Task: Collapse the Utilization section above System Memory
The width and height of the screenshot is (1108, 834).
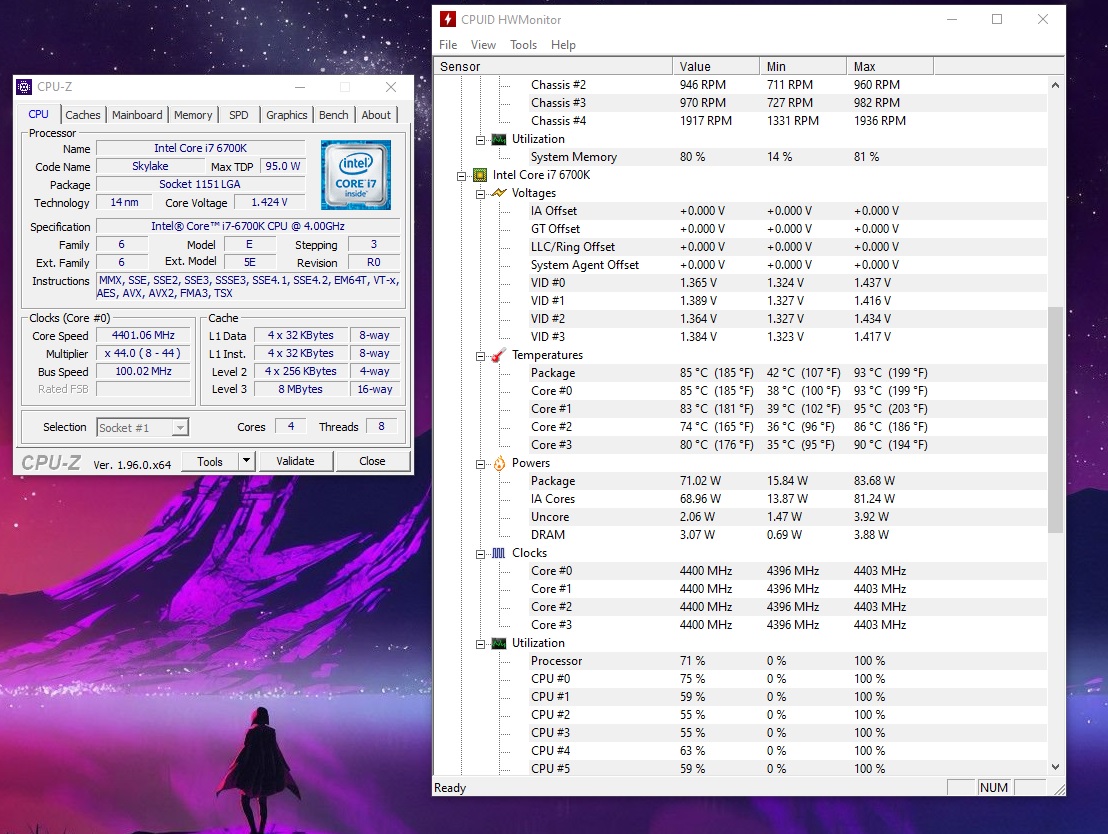Action: coord(481,140)
